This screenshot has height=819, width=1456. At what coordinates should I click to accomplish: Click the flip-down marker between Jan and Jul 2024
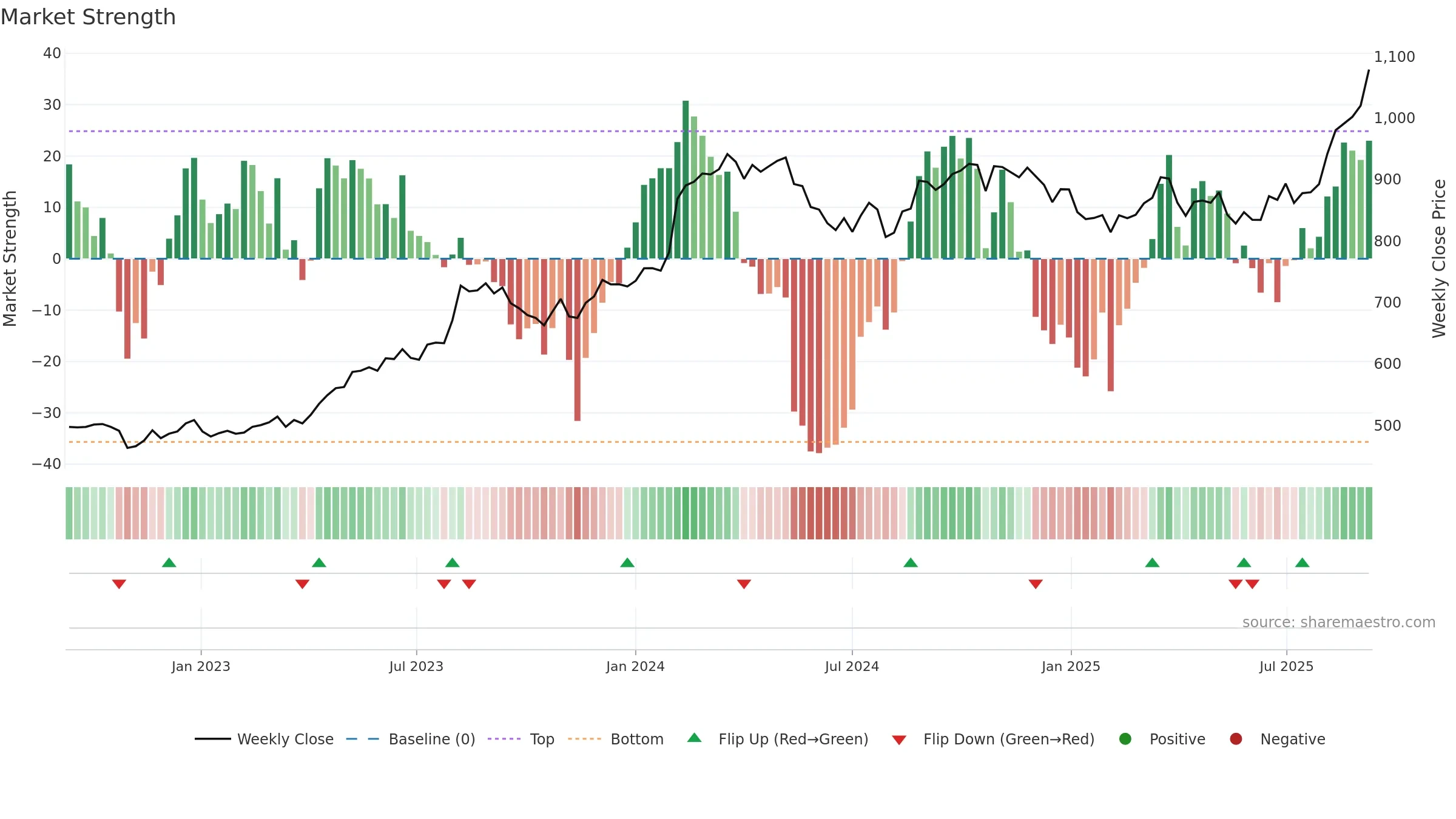(744, 584)
